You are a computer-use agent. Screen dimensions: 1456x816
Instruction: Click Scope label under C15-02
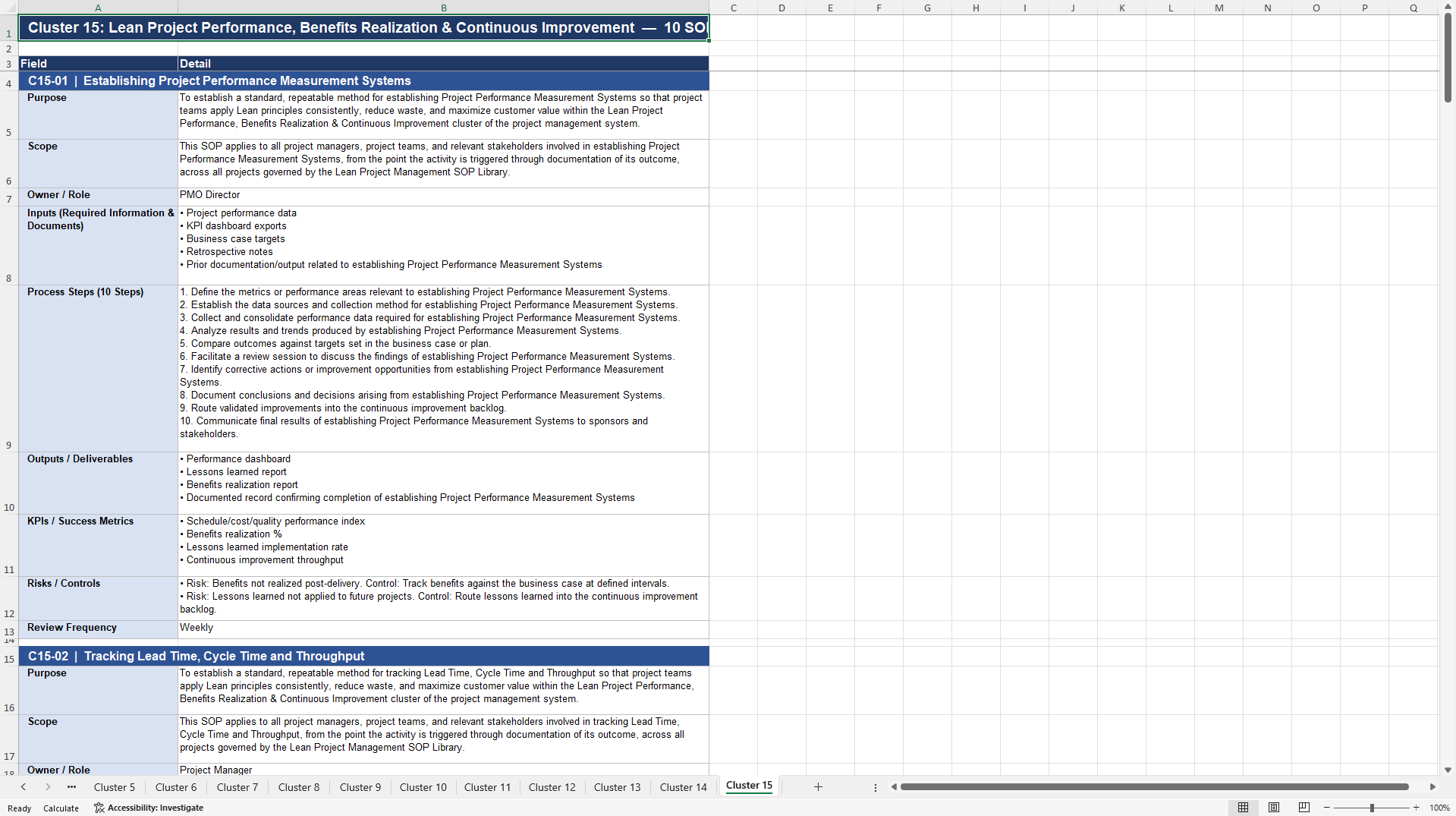click(99, 739)
